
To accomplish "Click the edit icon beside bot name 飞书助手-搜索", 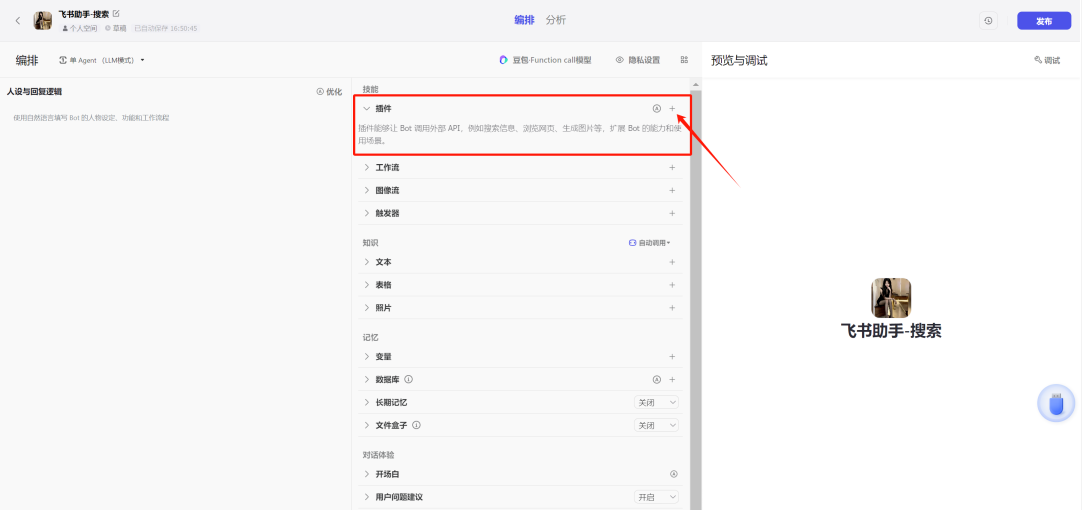I will click(116, 14).
